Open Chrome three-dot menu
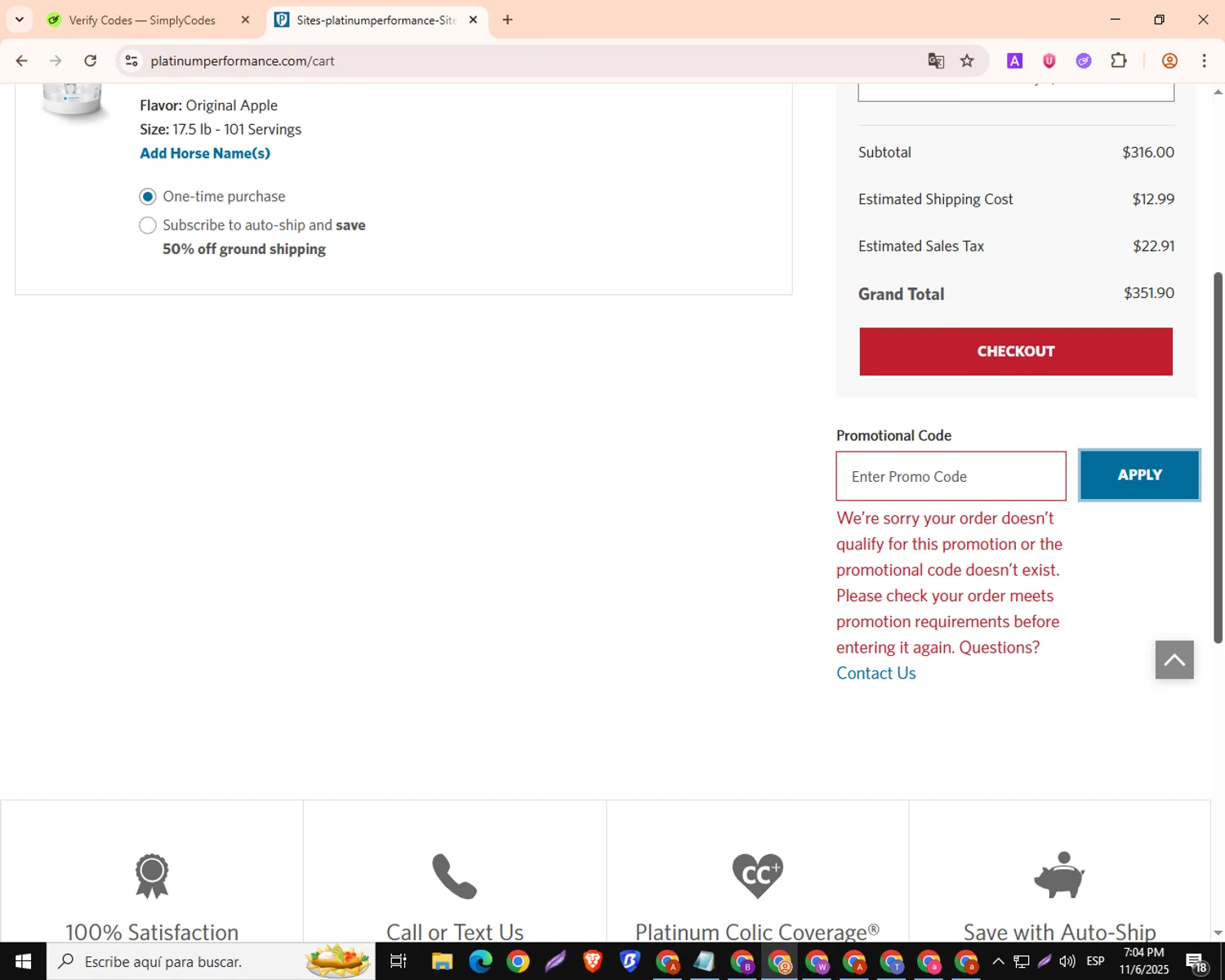 pos(1204,60)
